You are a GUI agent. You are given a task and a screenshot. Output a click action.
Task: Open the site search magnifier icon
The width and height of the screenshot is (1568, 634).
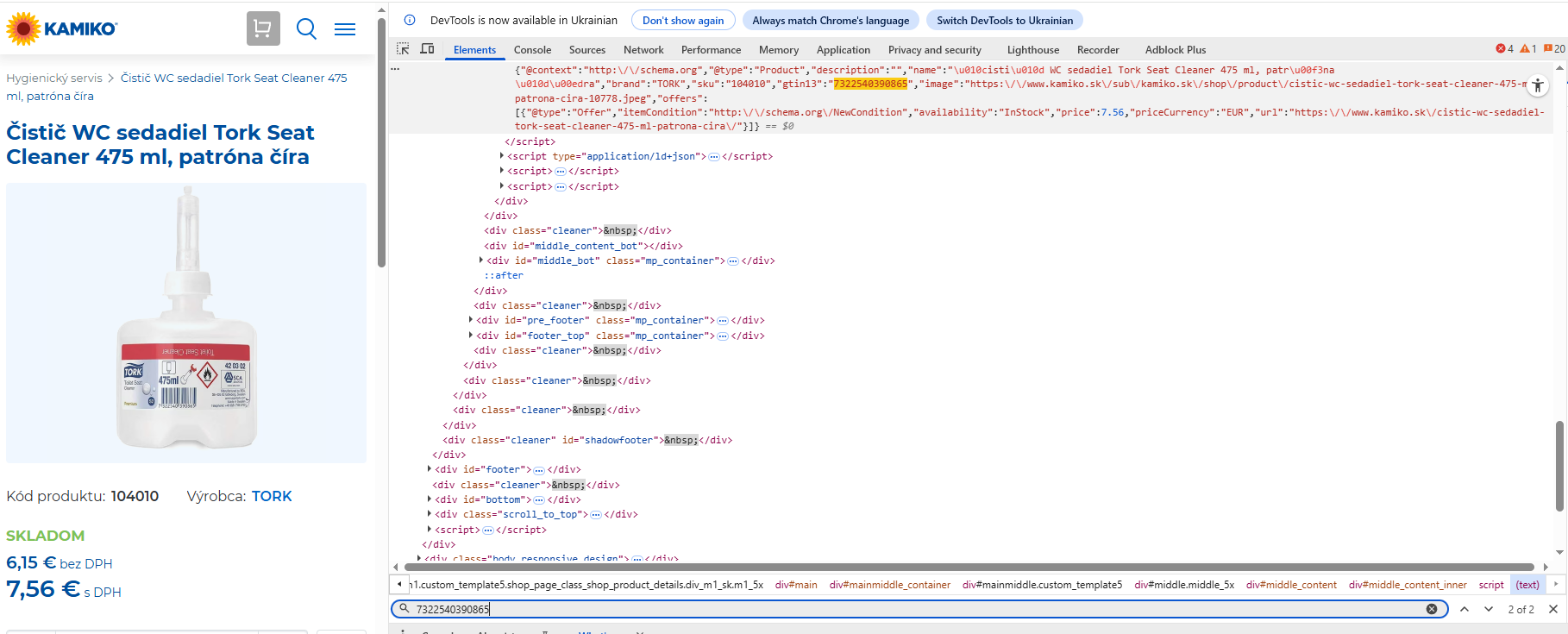(306, 29)
